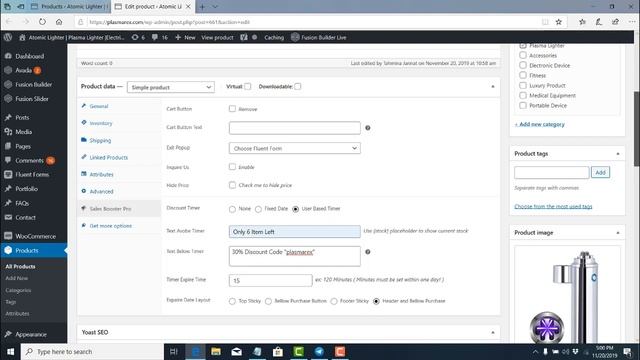This screenshot has width=640, height=360.
Task: Click the Timer Expire Time field
Action: point(270,280)
